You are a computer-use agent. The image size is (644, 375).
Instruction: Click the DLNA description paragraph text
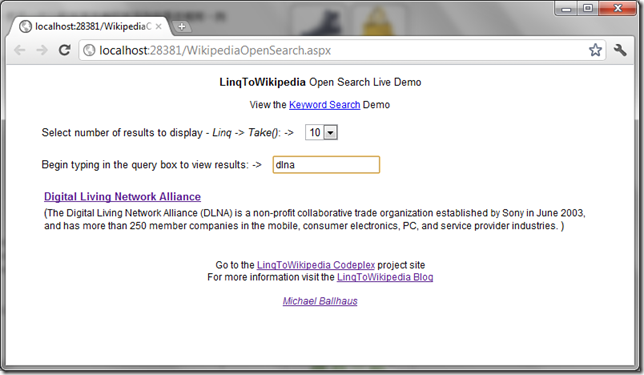click(x=315, y=219)
